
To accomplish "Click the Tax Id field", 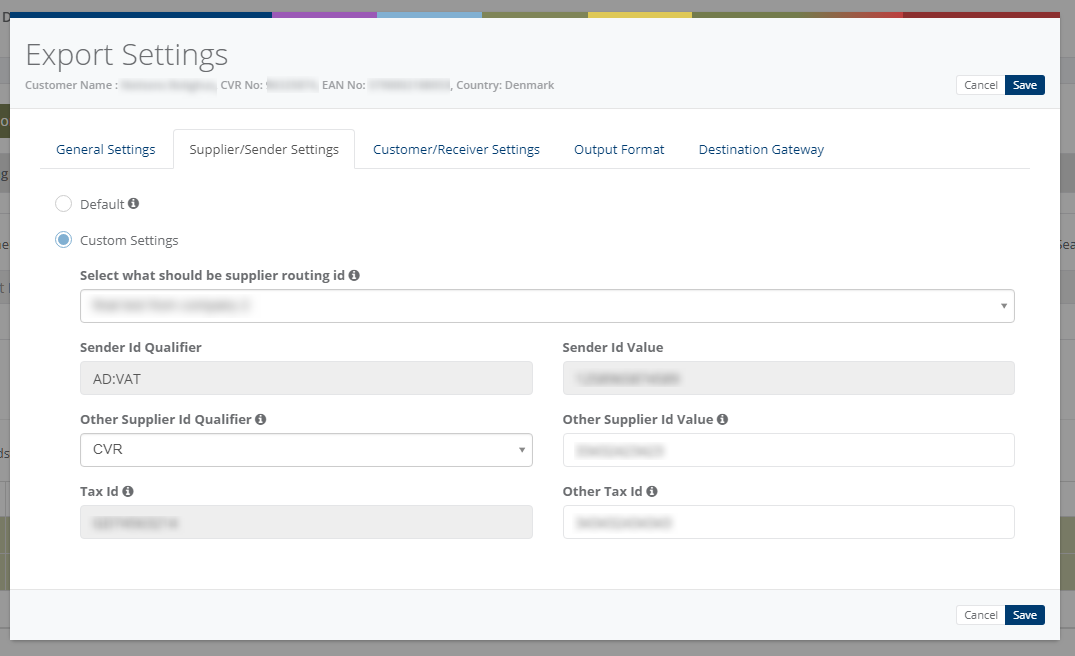I will coord(306,522).
